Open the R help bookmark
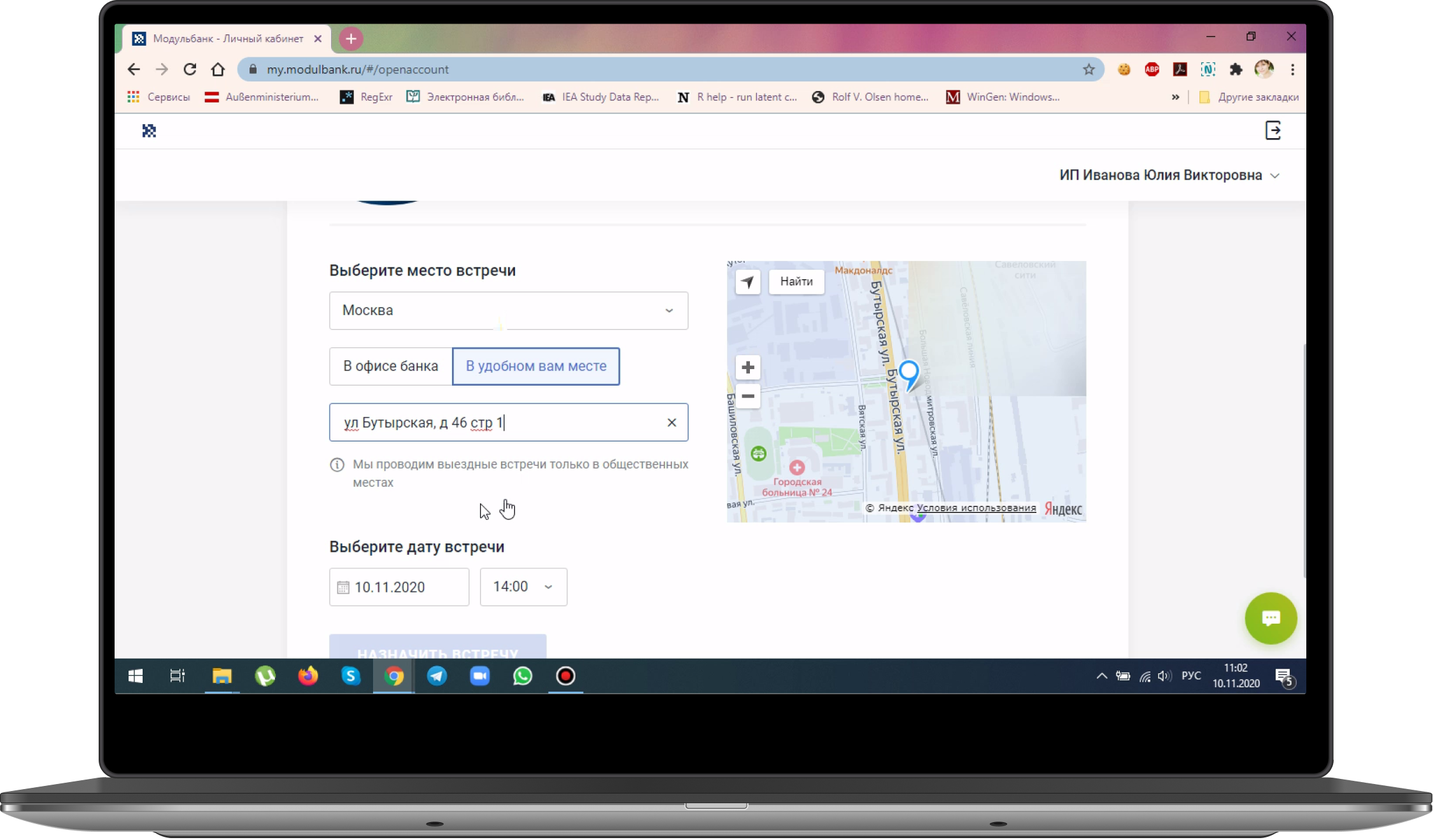This screenshot has width=1433, height=840. [737, 97]
